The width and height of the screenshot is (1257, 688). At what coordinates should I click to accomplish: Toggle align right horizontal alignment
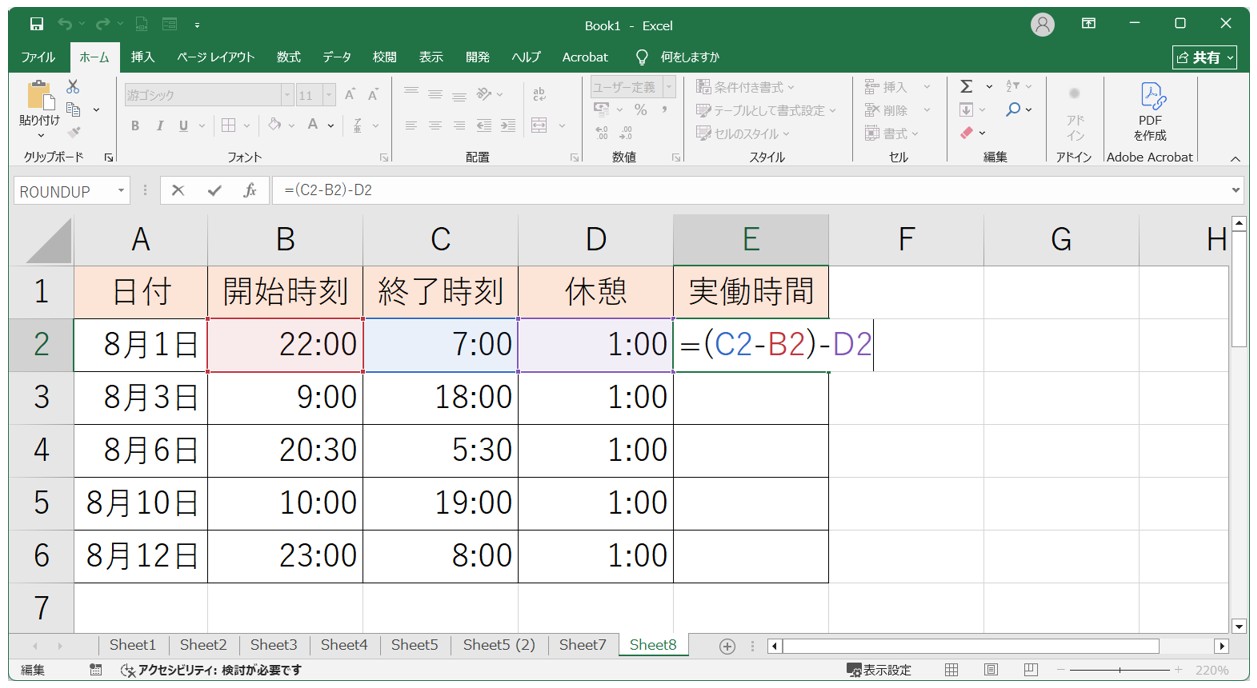click(459, 125)
